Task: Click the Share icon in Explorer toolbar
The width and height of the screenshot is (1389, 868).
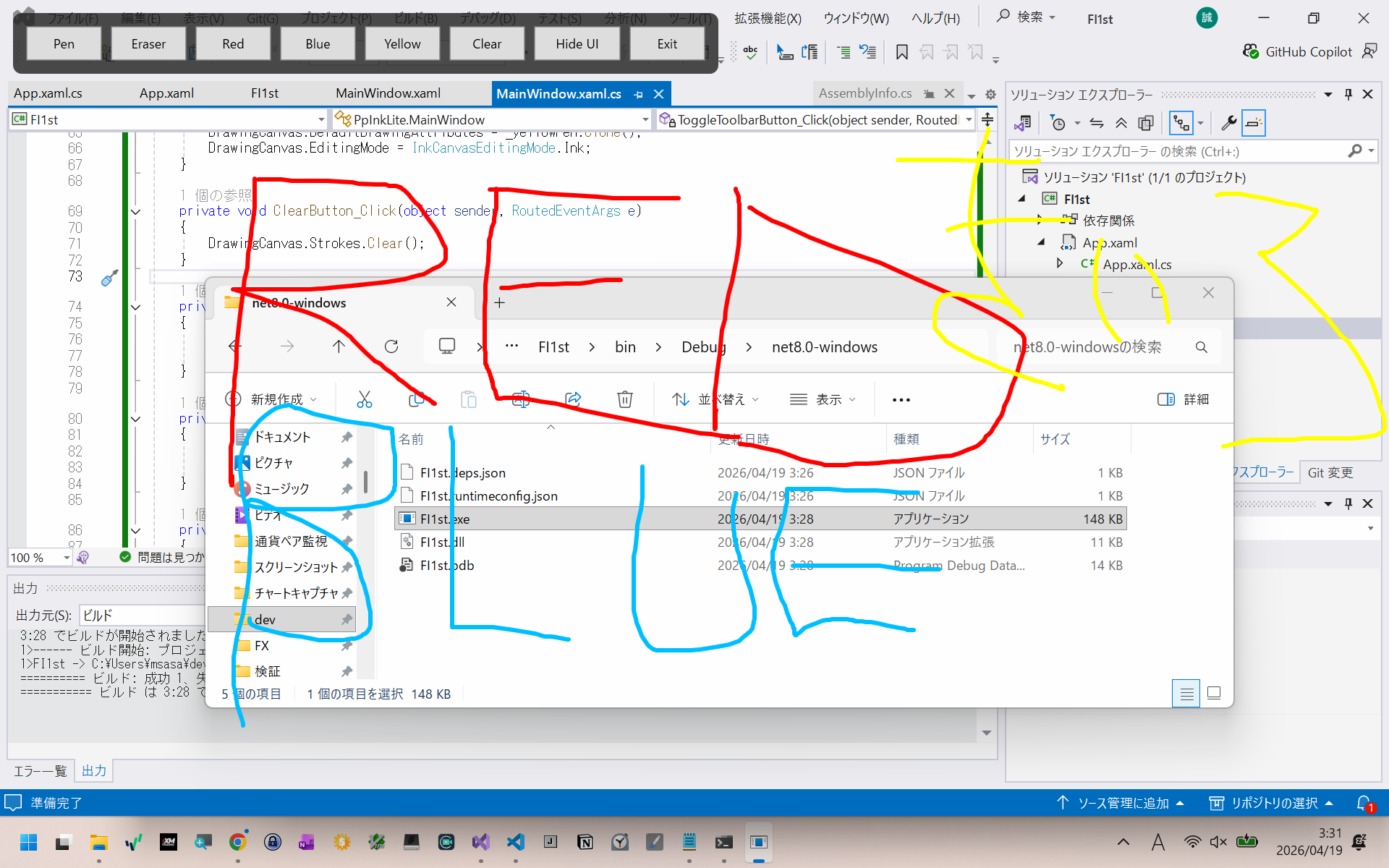Action: pos(573,399)
